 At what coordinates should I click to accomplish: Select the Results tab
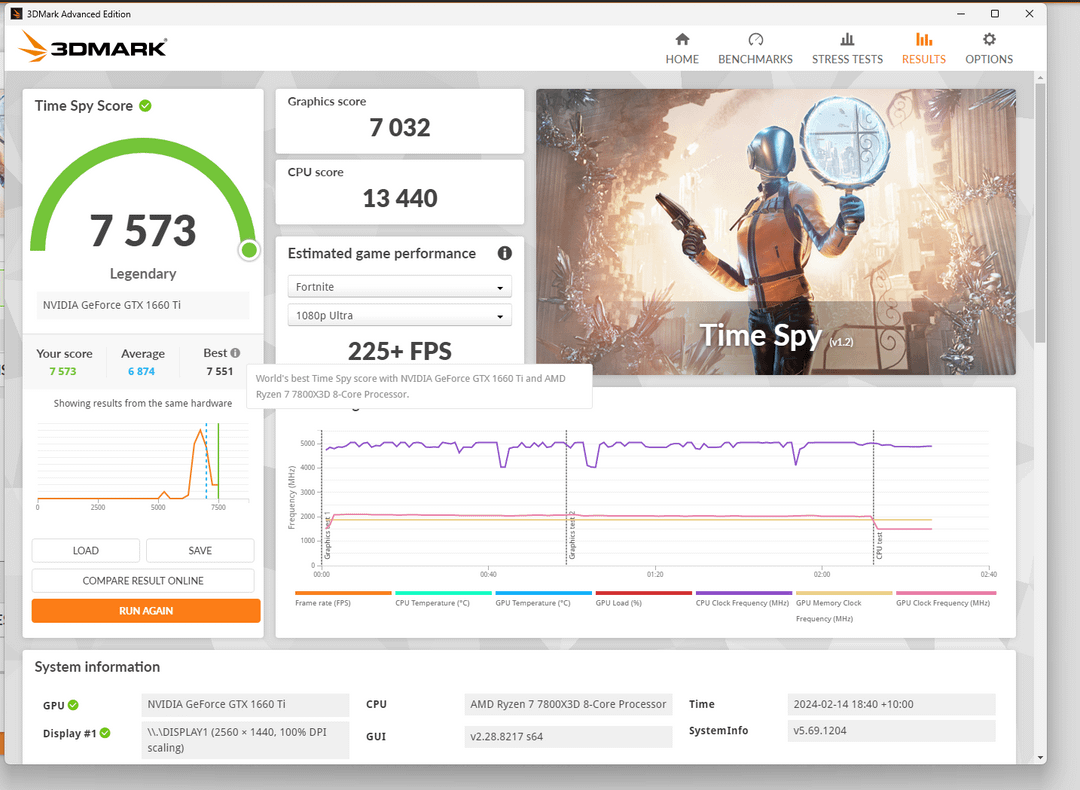point(924,49)
